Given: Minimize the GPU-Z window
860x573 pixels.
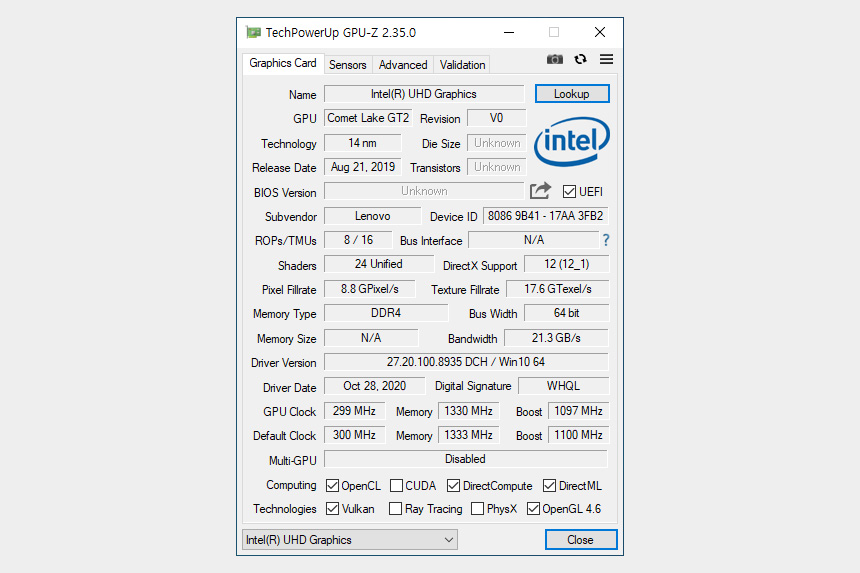Looking at the screenshot, I should click(x=509, y=32).
